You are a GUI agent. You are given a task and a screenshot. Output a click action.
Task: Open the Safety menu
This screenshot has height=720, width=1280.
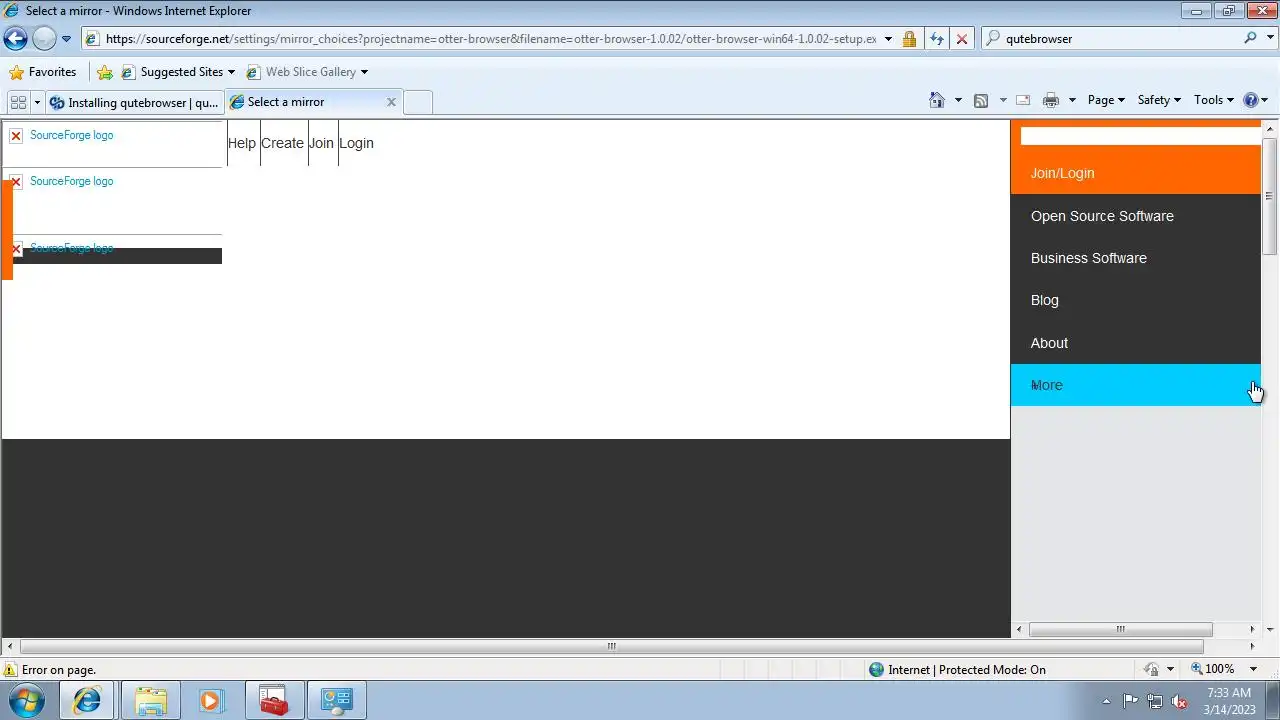click(1159, 100)
